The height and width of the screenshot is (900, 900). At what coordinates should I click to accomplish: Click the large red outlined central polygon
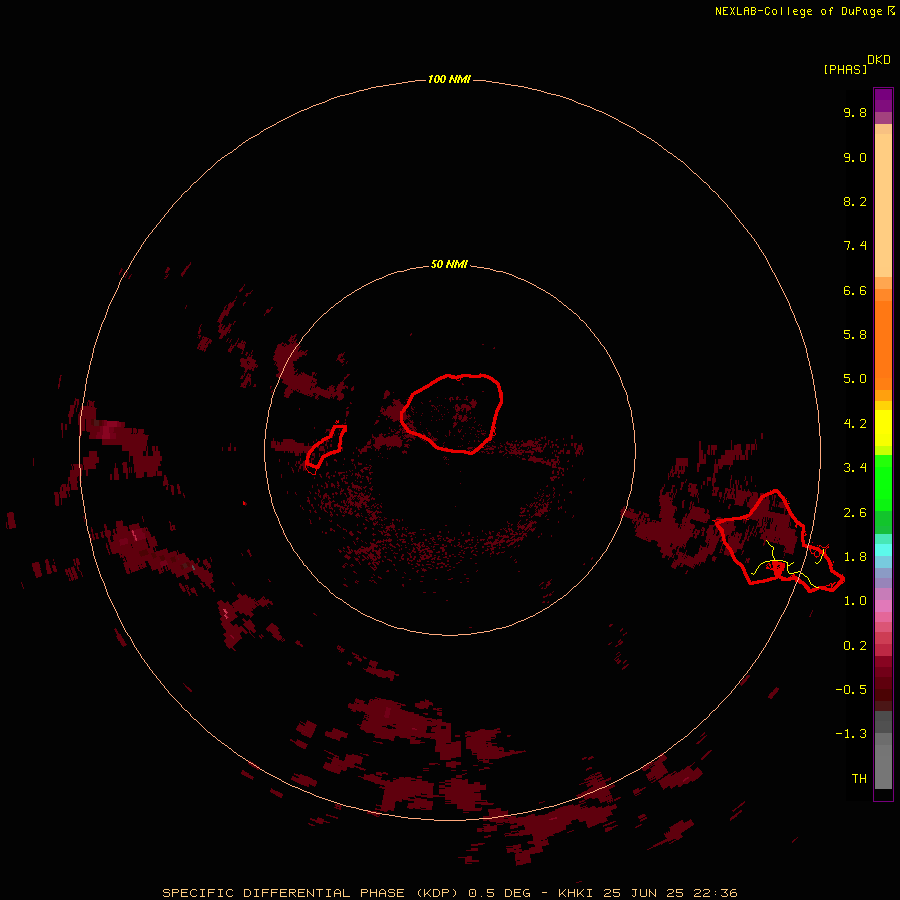pyautogui.click(x=452, y=413)
